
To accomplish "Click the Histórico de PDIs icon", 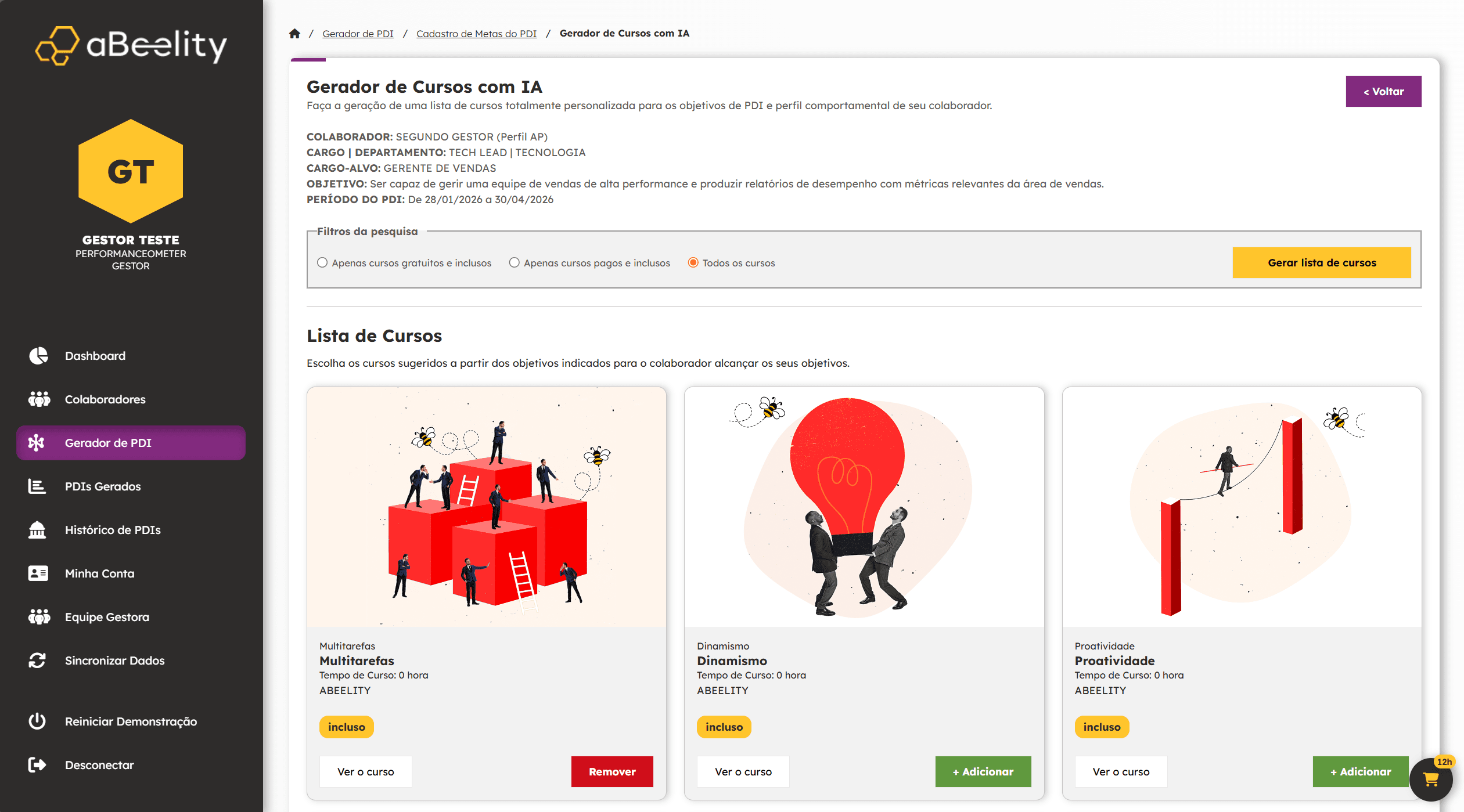I will coord(38,530).
